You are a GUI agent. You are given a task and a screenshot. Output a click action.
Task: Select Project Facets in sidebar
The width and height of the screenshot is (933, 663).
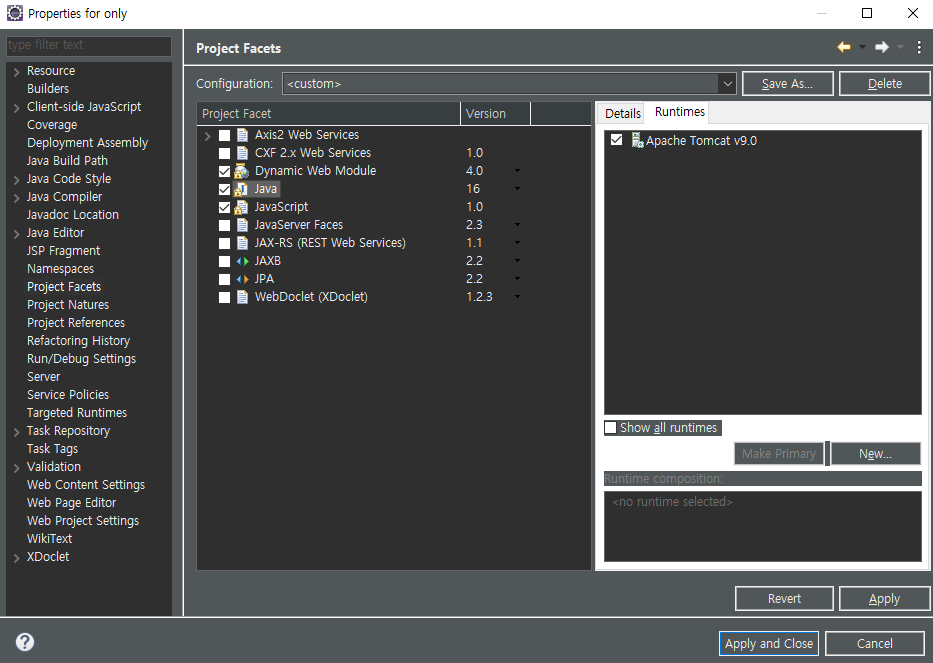click(64, 287)
